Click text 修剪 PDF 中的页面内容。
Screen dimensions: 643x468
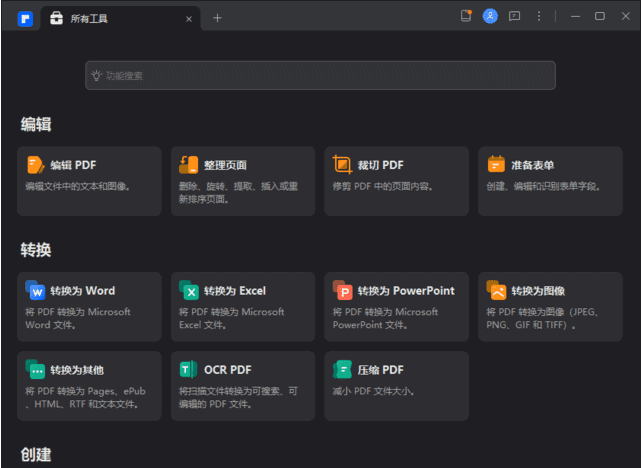pos(382,187)
